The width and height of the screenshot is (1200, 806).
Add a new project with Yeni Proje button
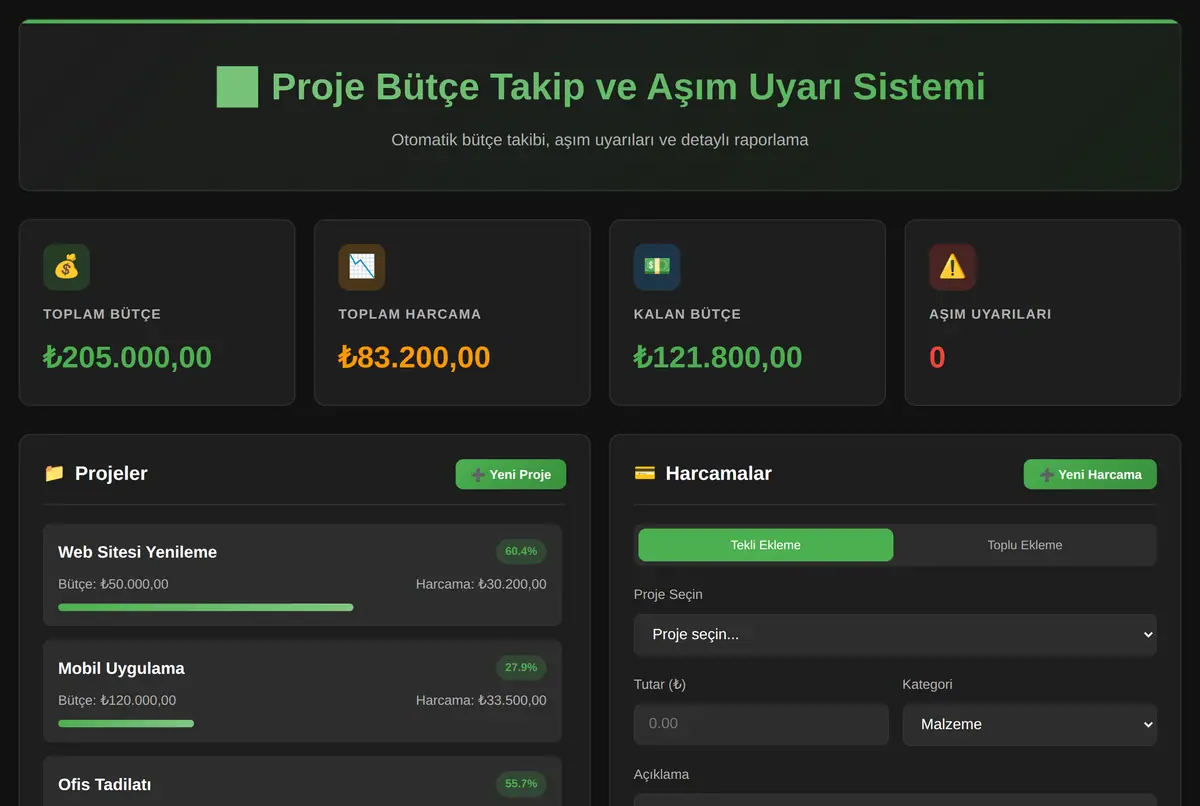[x=511, y=474]
